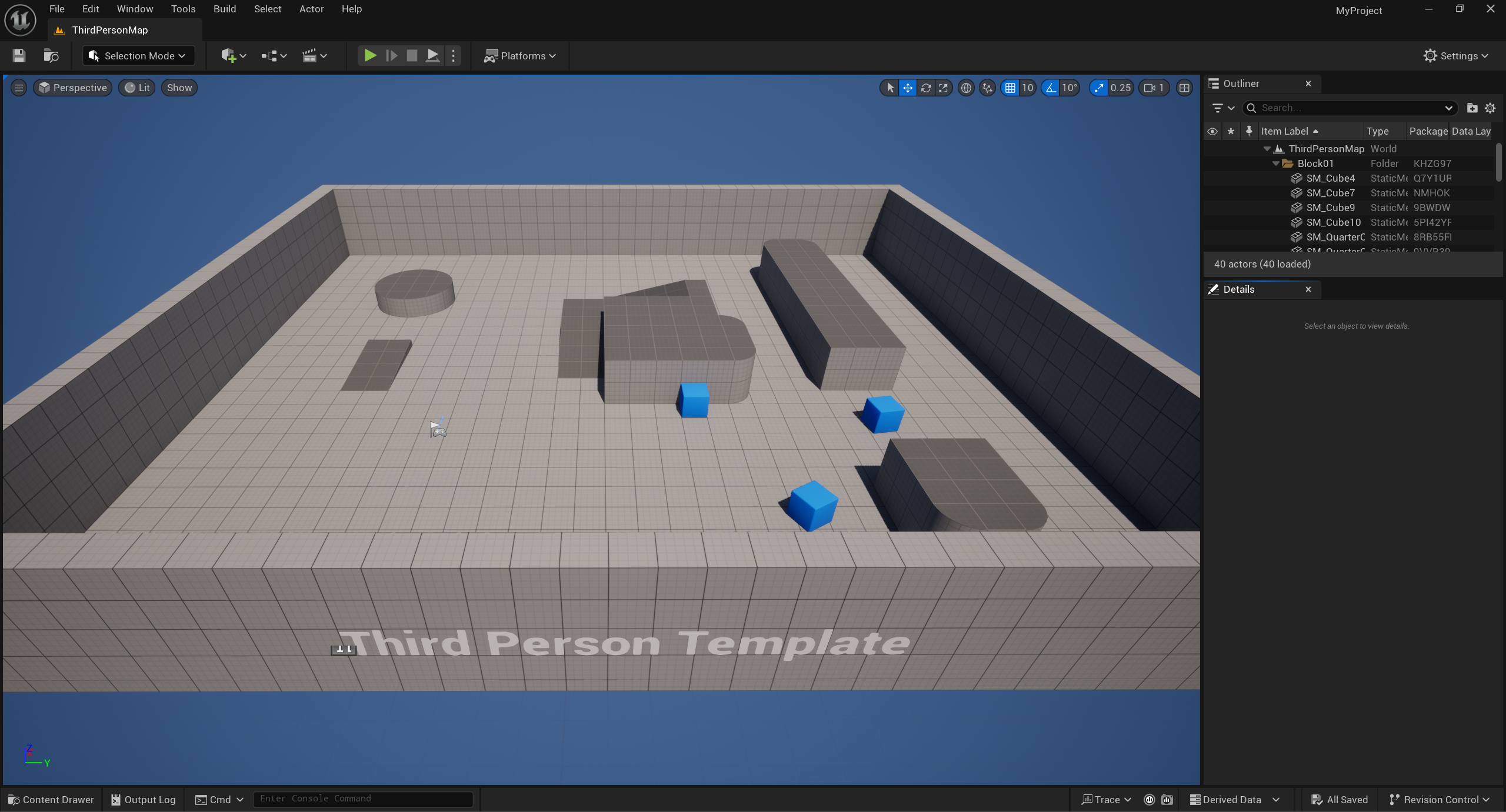Create new folder in Outliner
Image resolution: width=1506 pixels, height=812 pixels.
1472,108
